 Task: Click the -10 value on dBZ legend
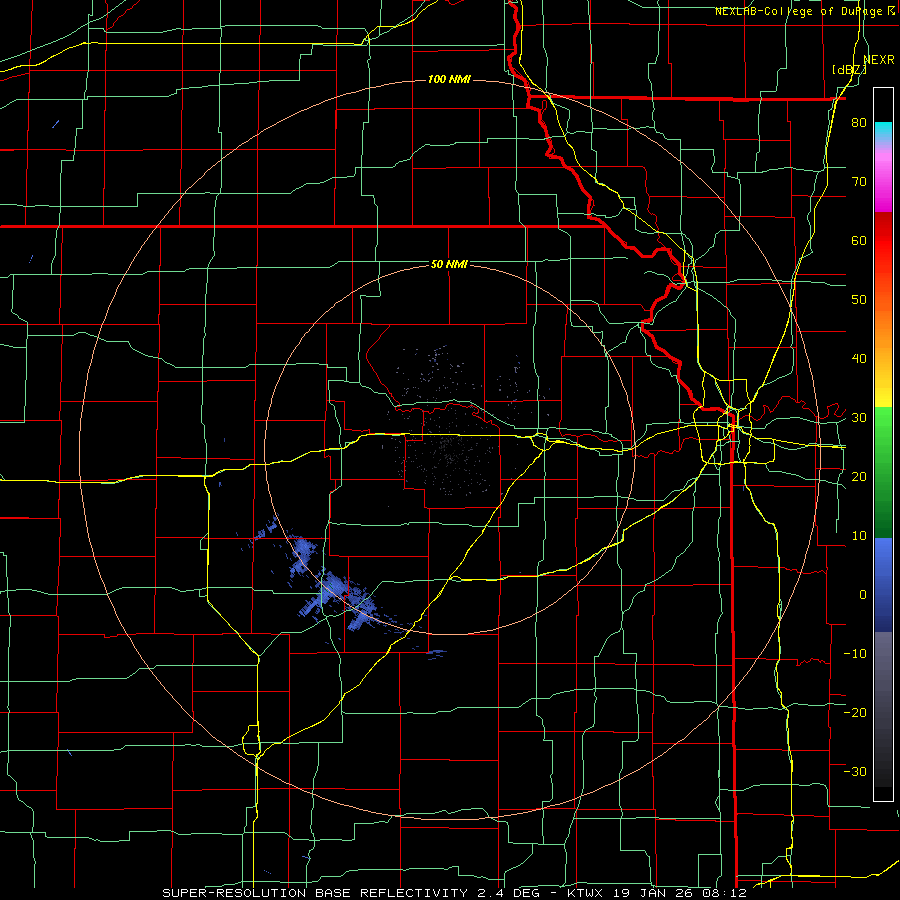point(855,653)
